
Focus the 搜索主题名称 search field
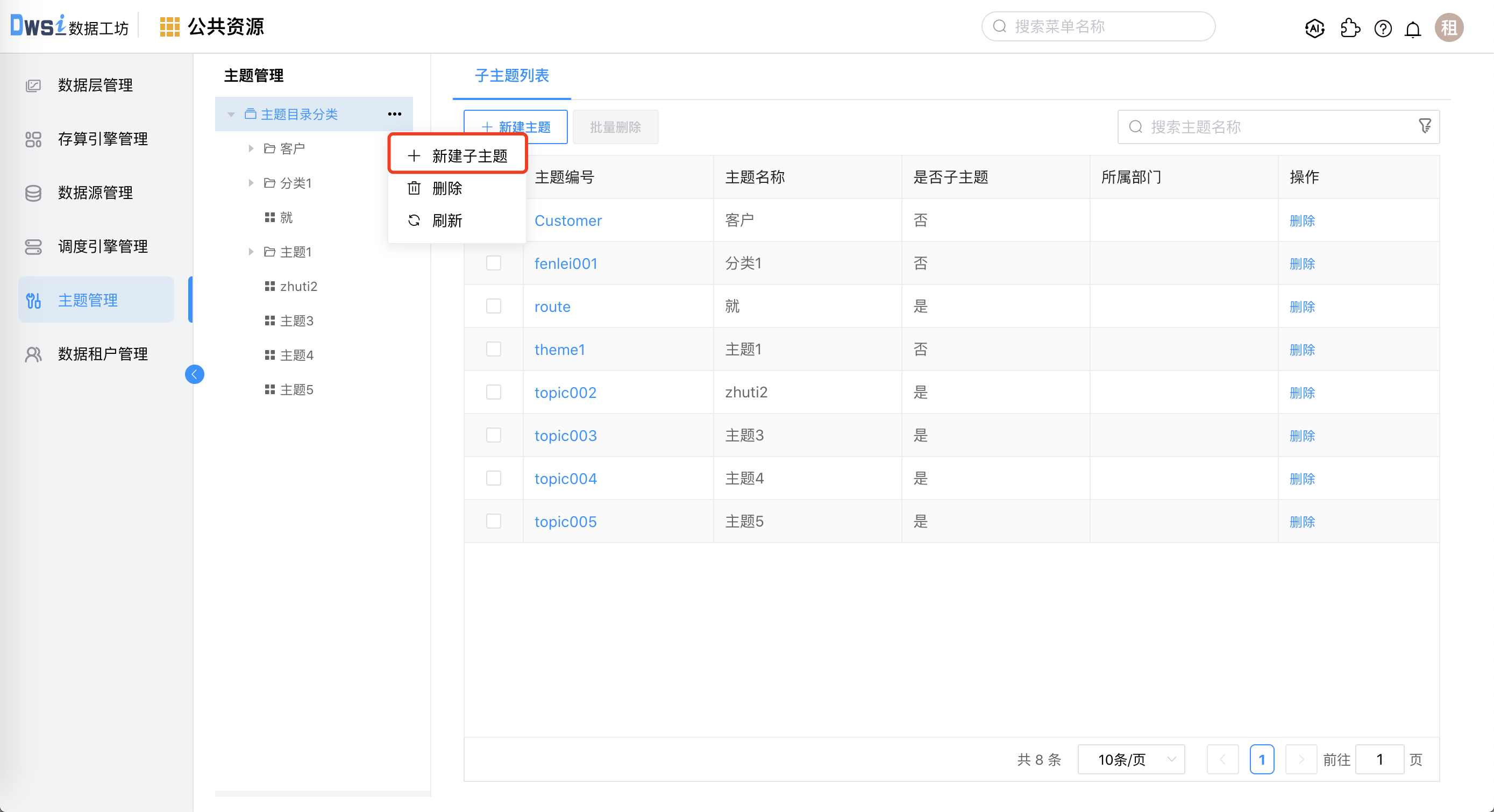point(1270,126)
